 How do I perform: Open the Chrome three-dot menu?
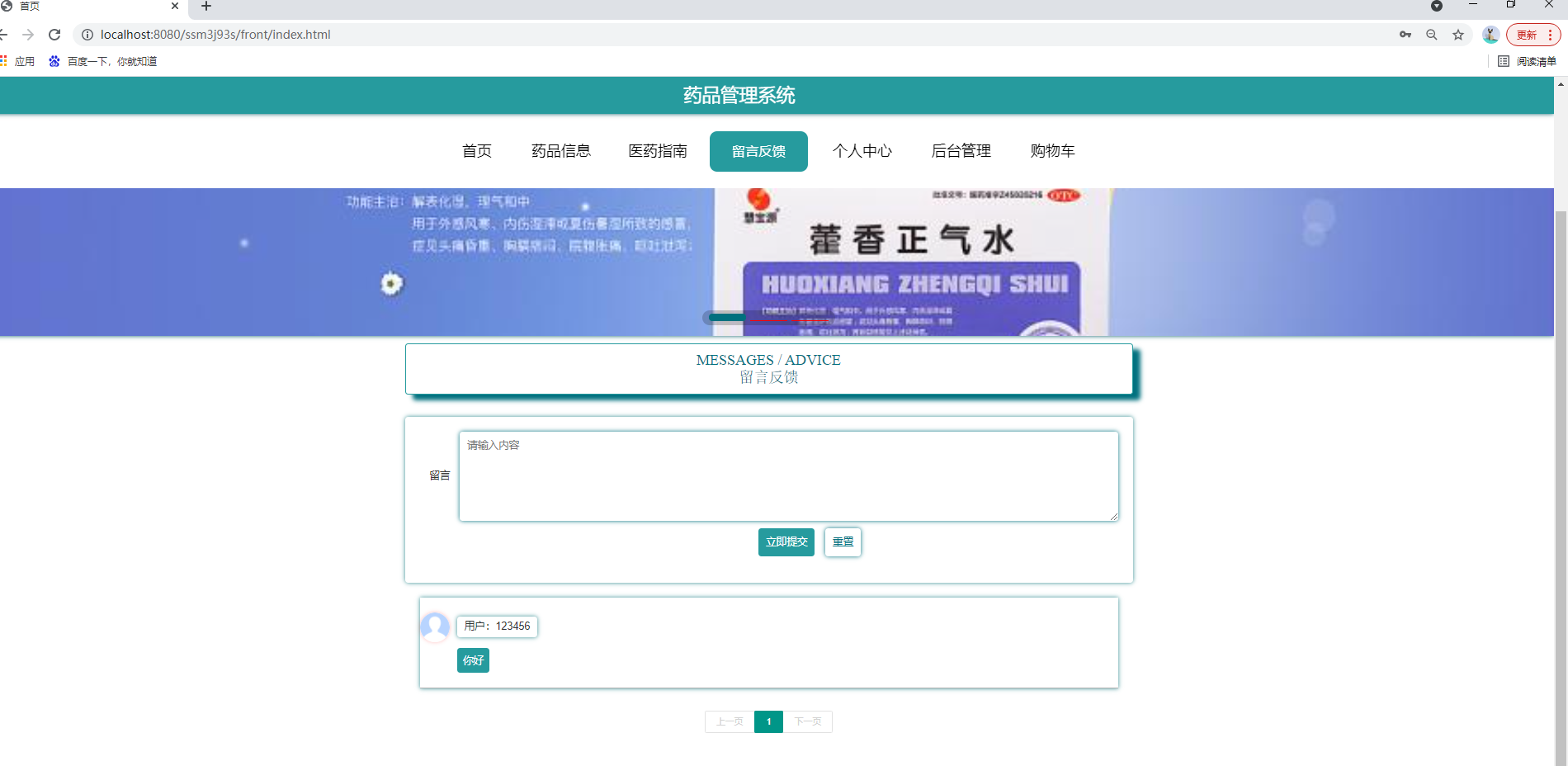pyautogui.click(x=1551, y=35)
